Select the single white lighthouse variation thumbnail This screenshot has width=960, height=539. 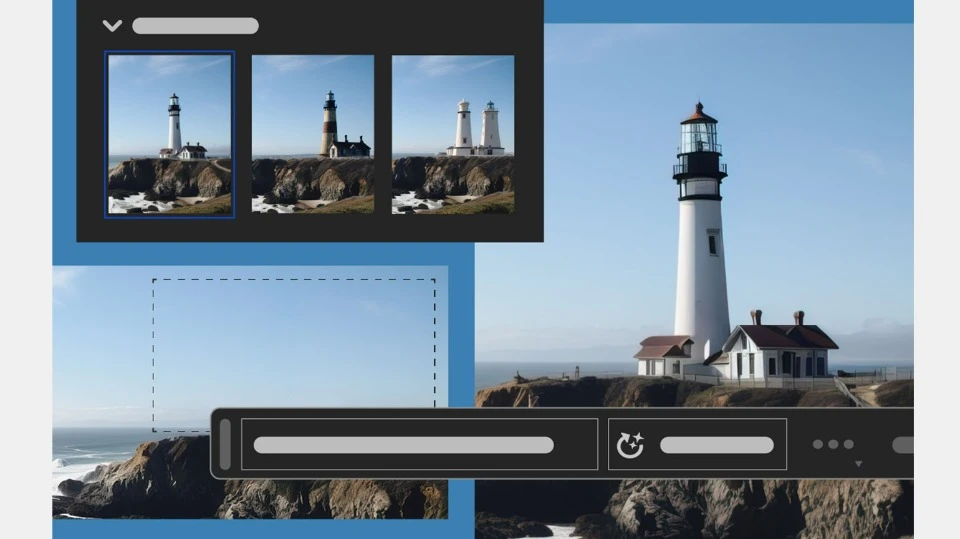coord(170,133)
